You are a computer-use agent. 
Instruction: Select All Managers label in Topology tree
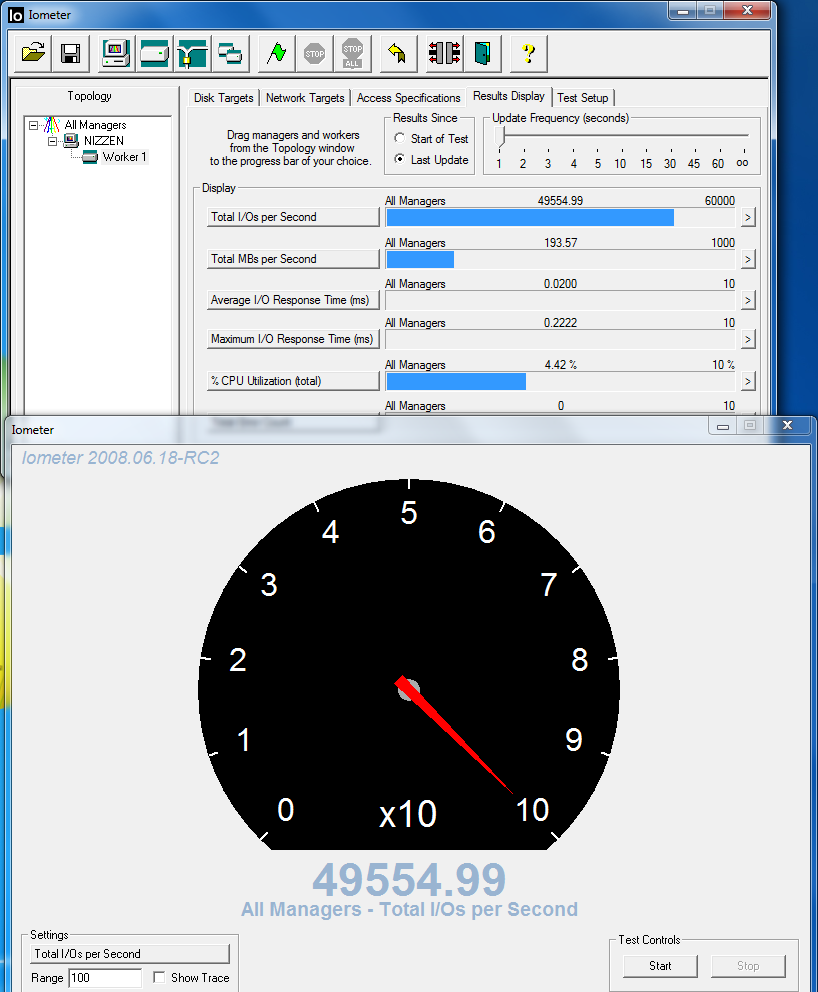click(96, 125)
